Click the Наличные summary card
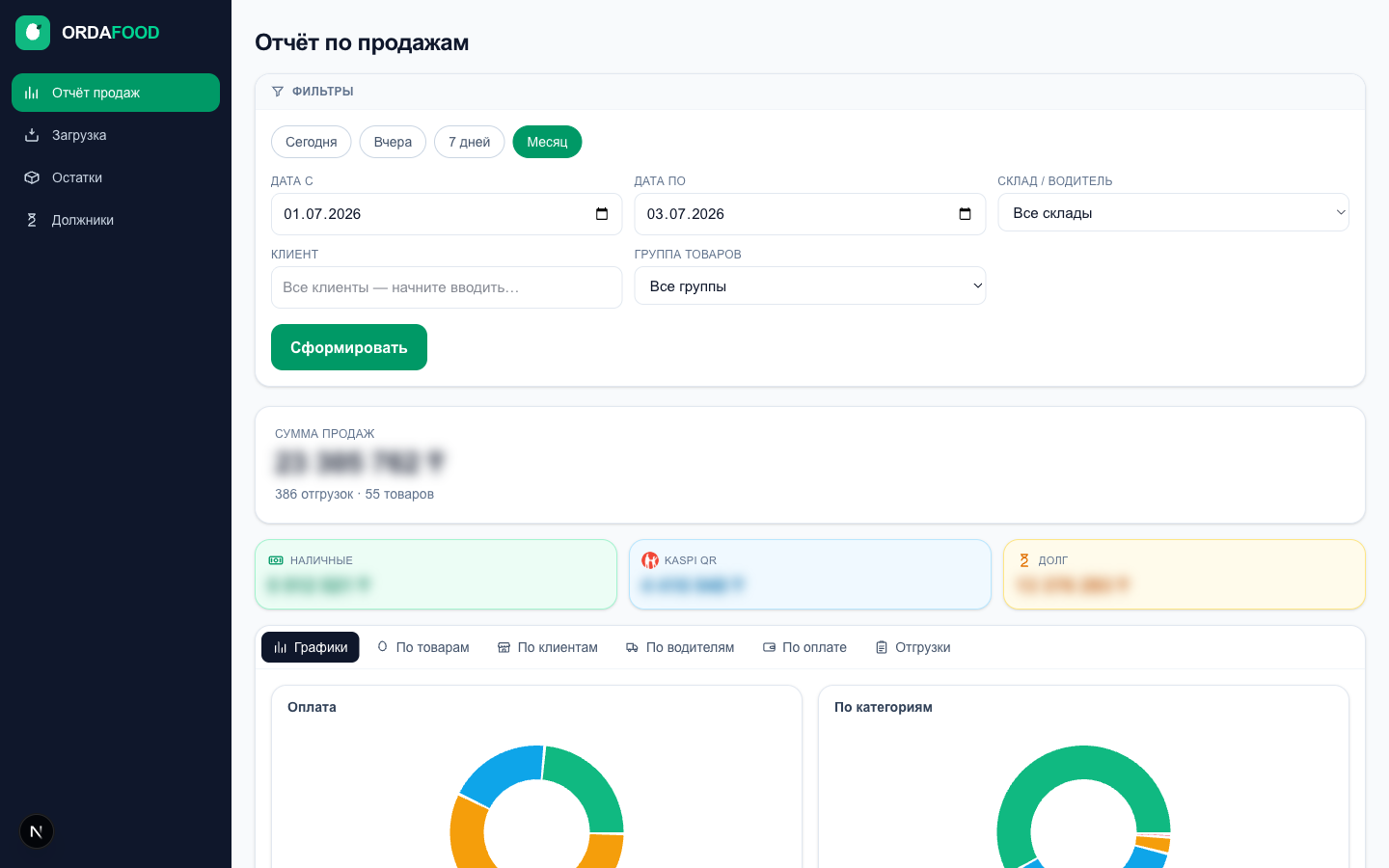1389x868 pixels. click(436, 574)
